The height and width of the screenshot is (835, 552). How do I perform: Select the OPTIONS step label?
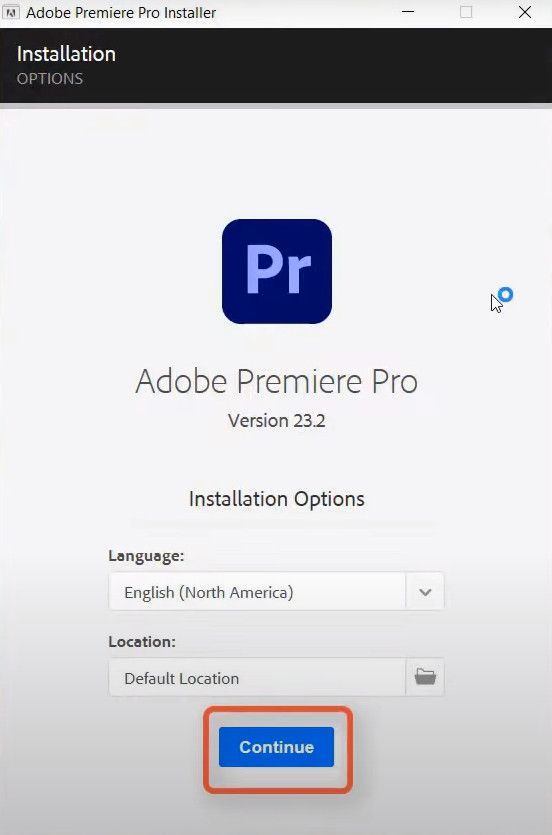click(50, 79)
